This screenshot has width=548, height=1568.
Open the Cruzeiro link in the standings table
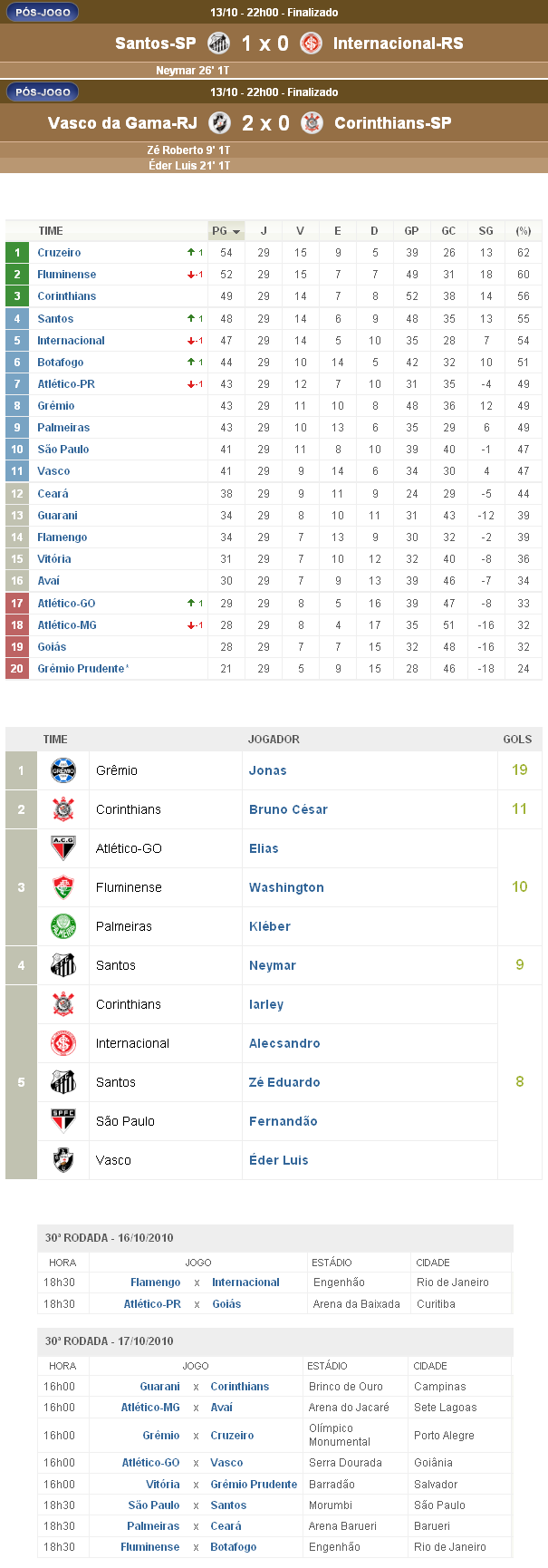point(59,253)
